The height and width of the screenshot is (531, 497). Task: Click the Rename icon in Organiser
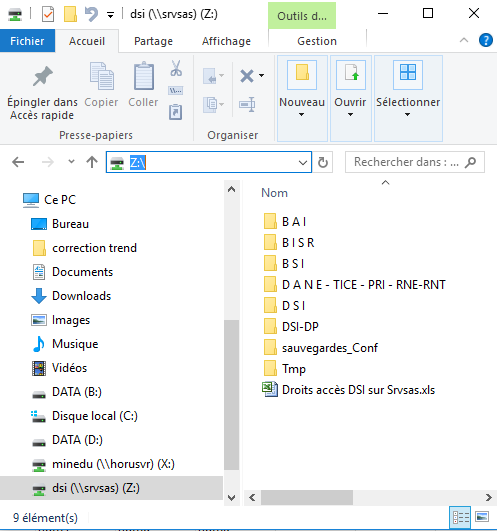[x=247, y=104]
